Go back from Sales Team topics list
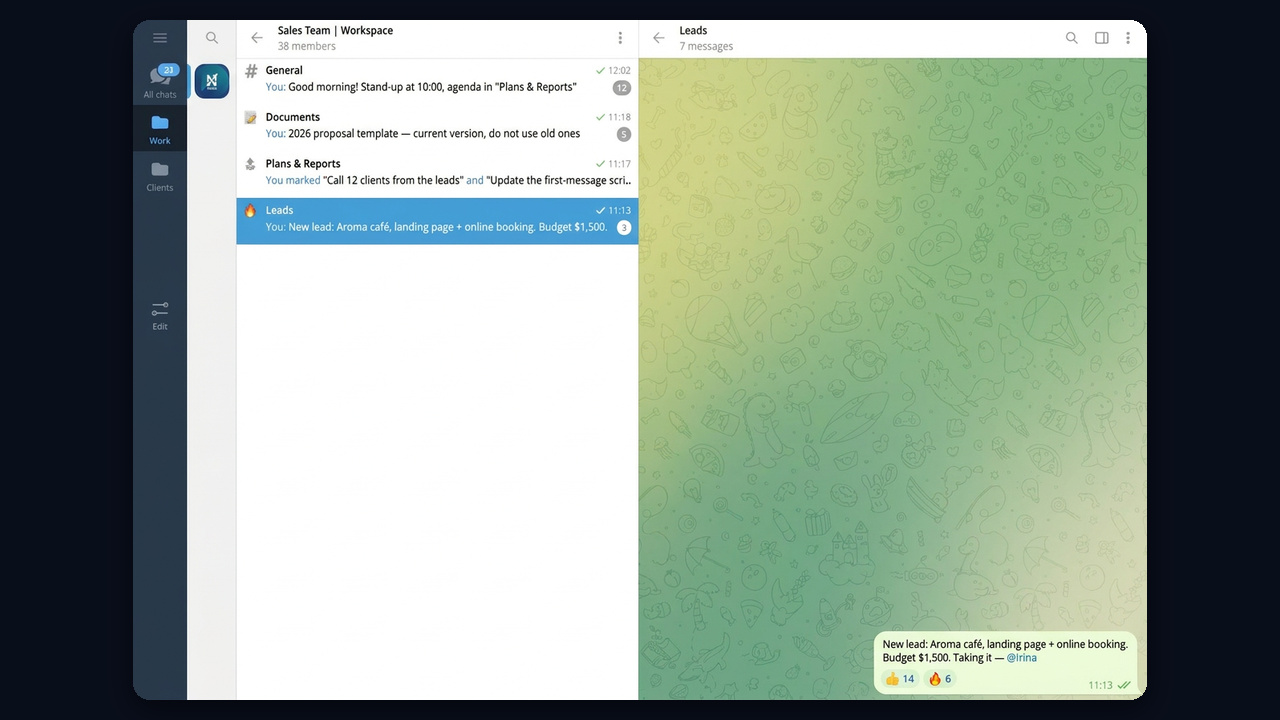Screen dimensions: 1280x720 tap(257, 38)
